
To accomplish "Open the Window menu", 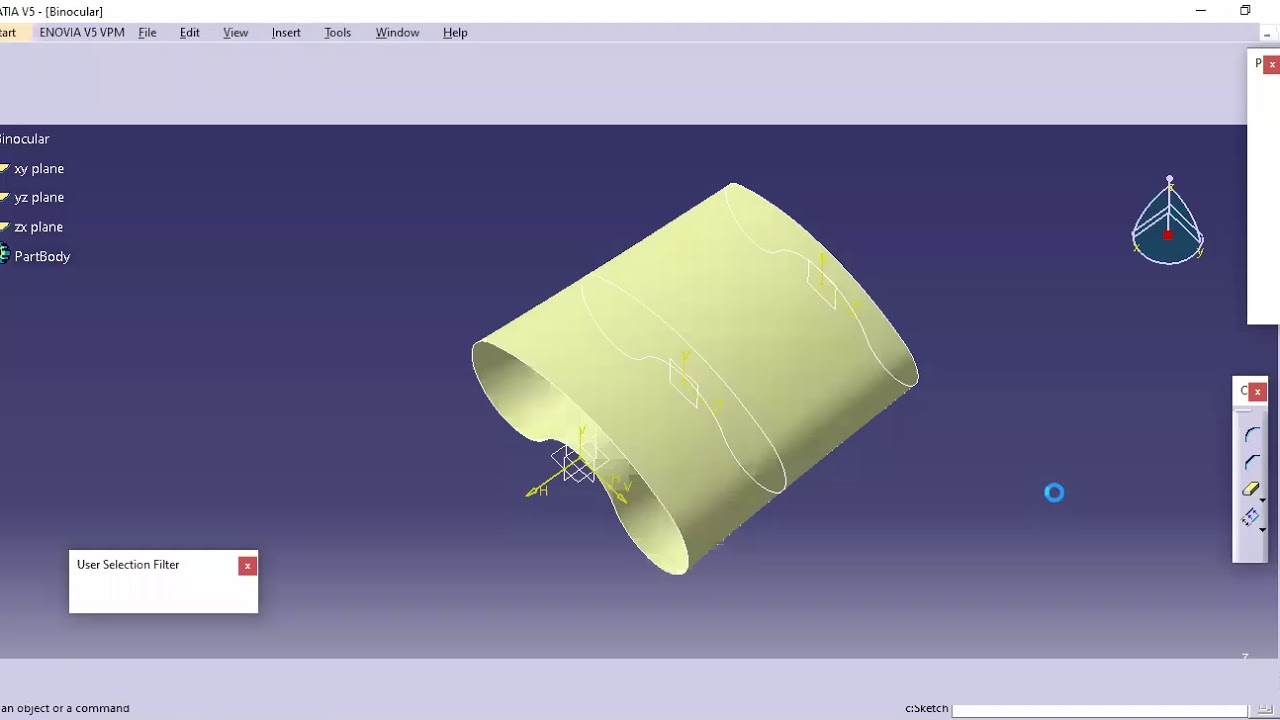I will (397, 32).
